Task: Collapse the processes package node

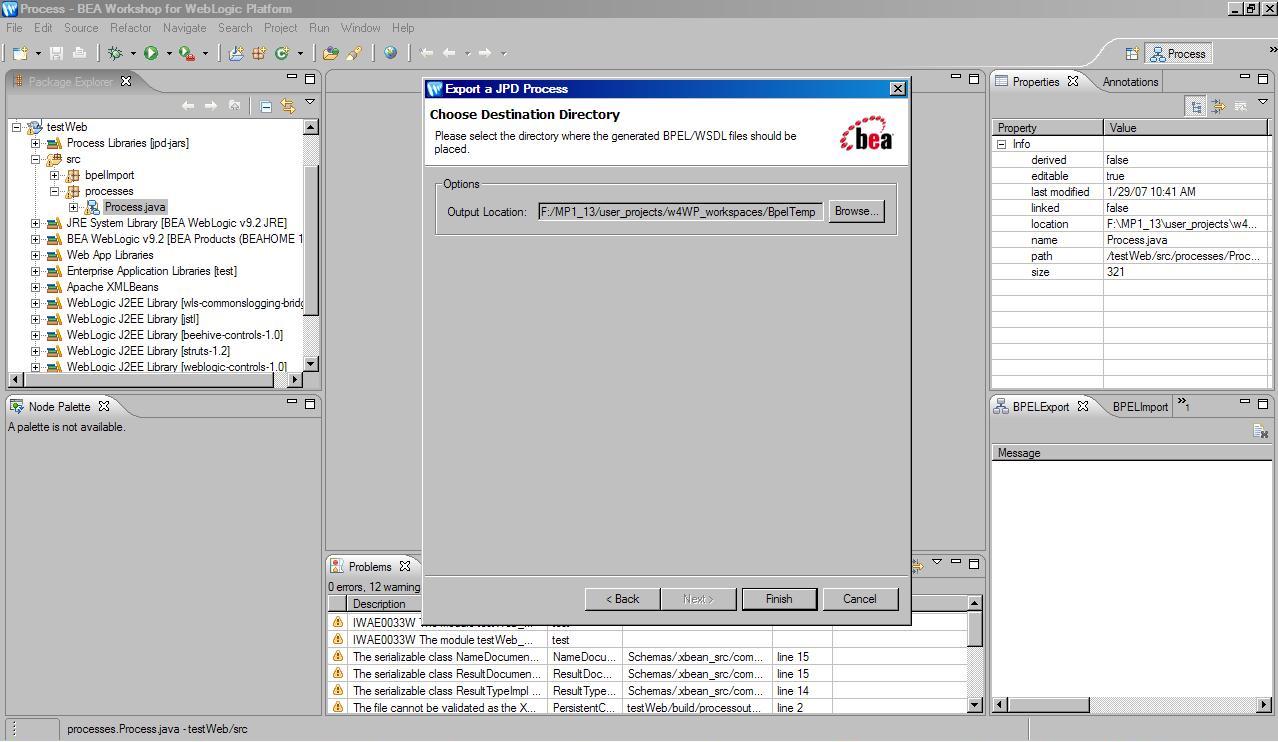Action: pyautogui.click(x=55, y=191)
